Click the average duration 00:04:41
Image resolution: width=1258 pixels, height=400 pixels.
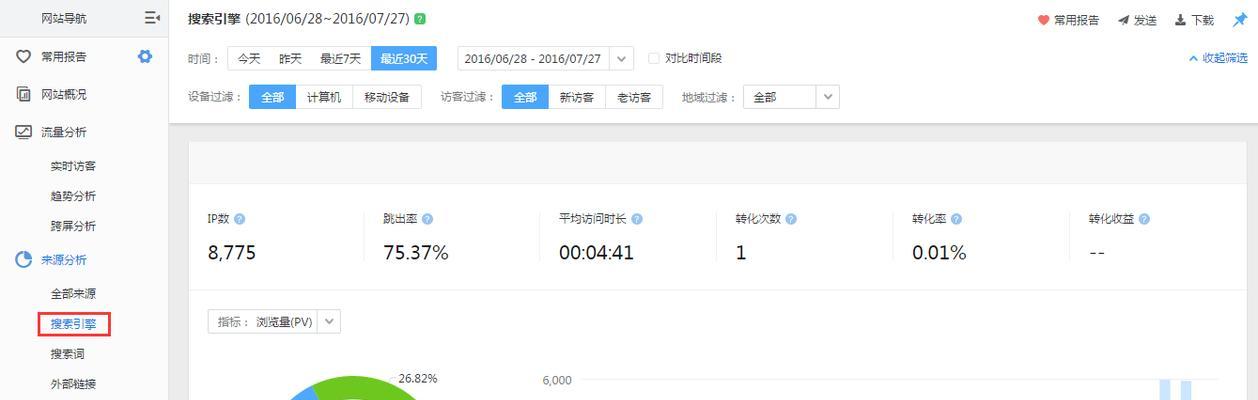597,253
